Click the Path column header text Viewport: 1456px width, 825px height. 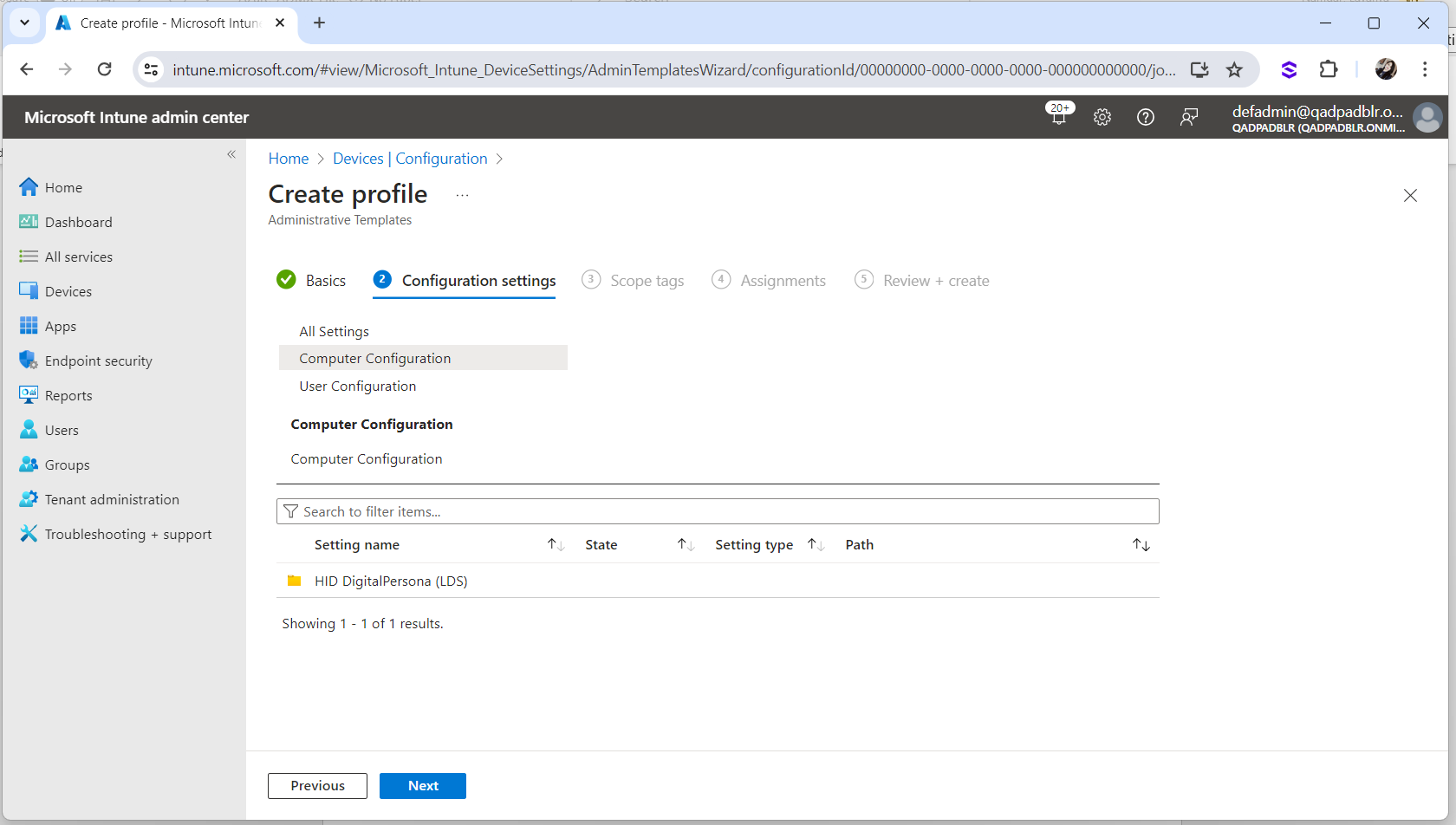click(x=860, y=544)
